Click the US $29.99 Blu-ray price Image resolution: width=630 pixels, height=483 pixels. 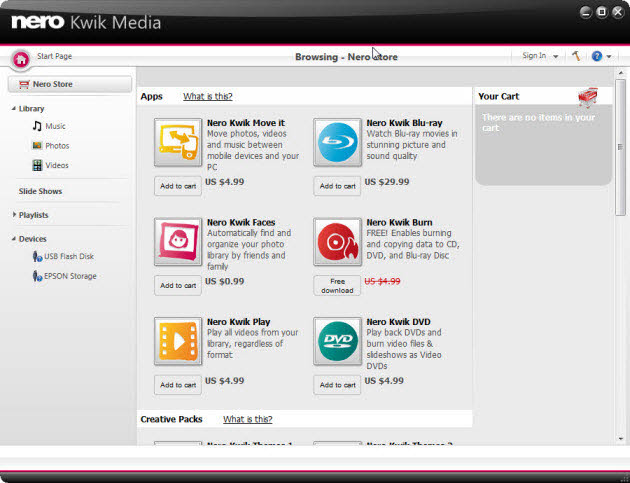click(x=387, y=182)
